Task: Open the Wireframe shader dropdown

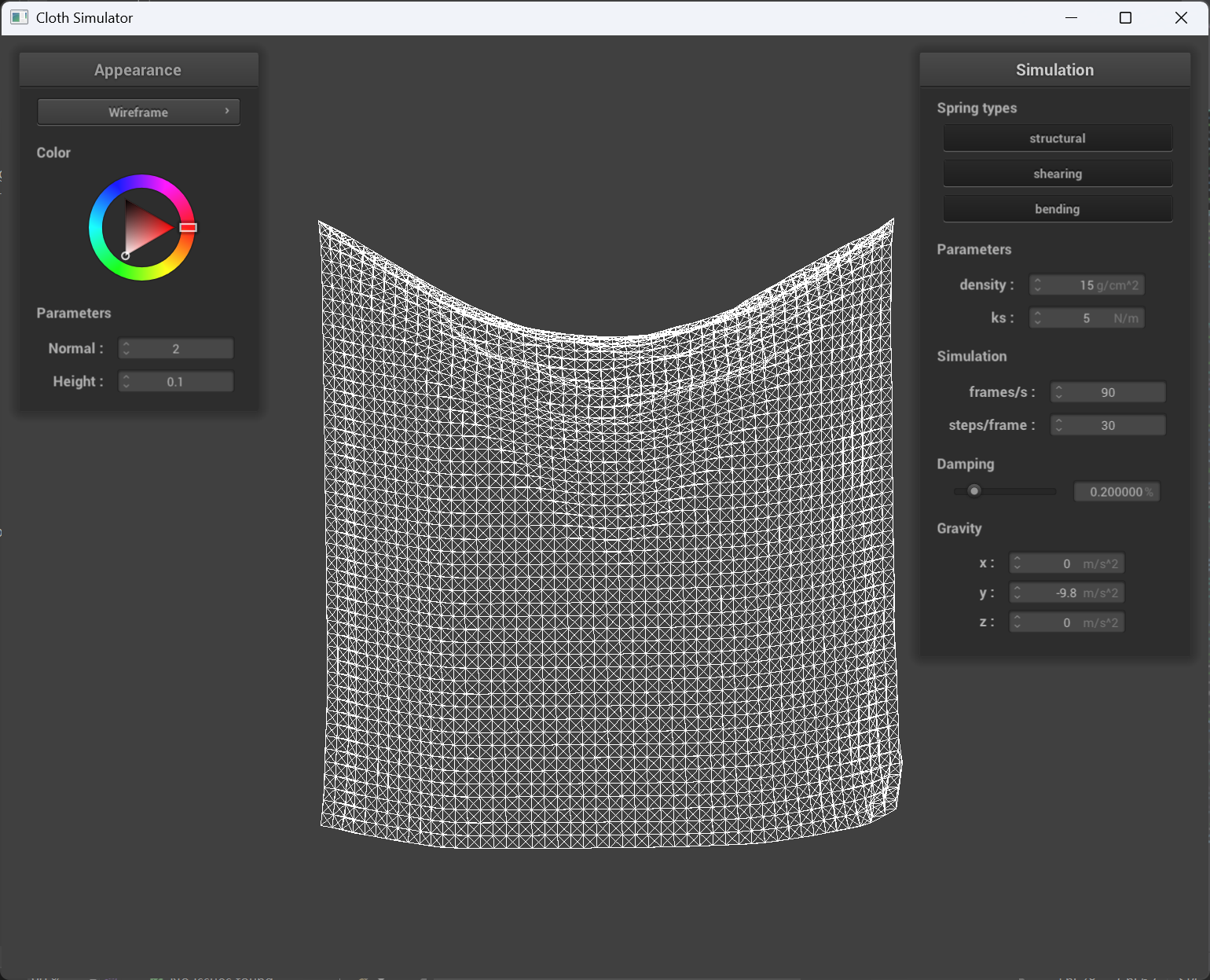Action: pos(138,112)
